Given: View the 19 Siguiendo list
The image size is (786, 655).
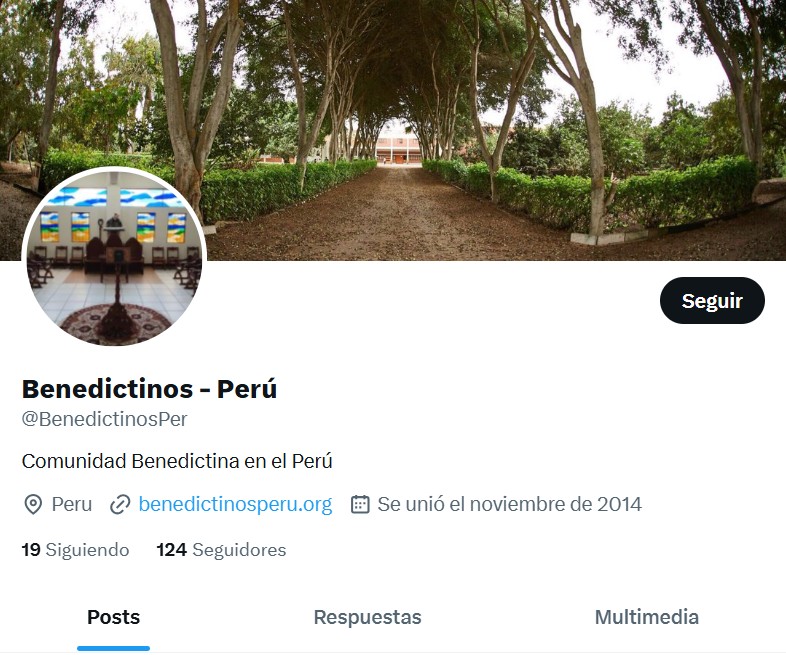Looking at the screenshot, I should point(75,550).
